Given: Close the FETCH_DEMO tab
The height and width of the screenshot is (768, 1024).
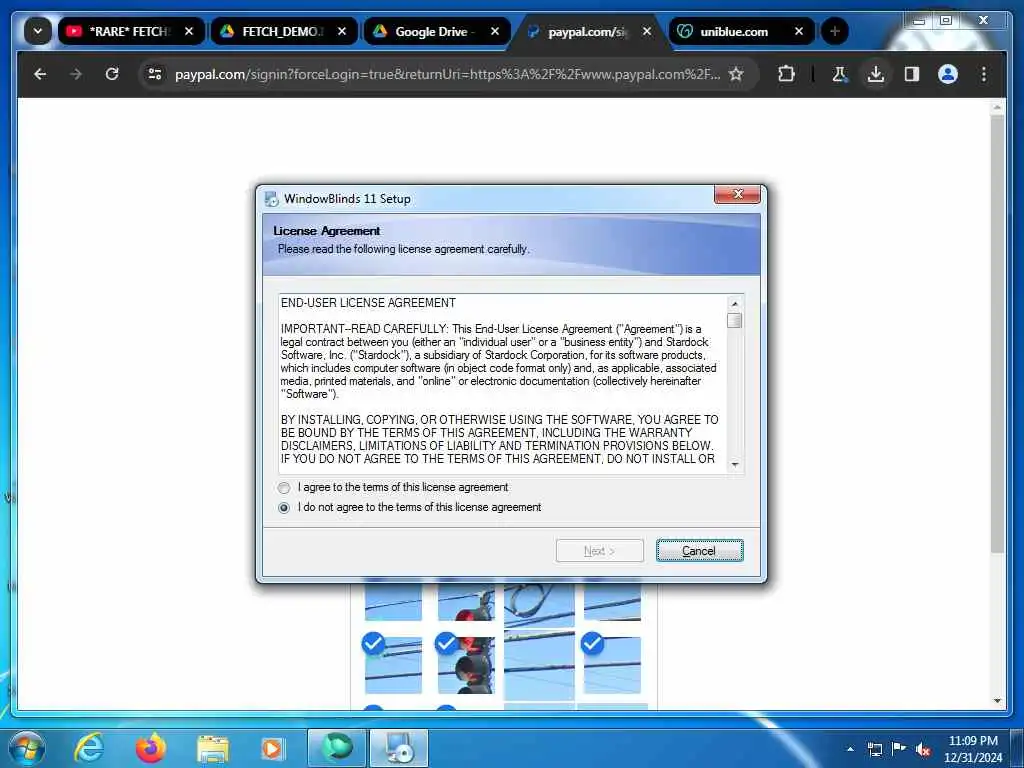Looking at the screenshot, I should (342, 31).
